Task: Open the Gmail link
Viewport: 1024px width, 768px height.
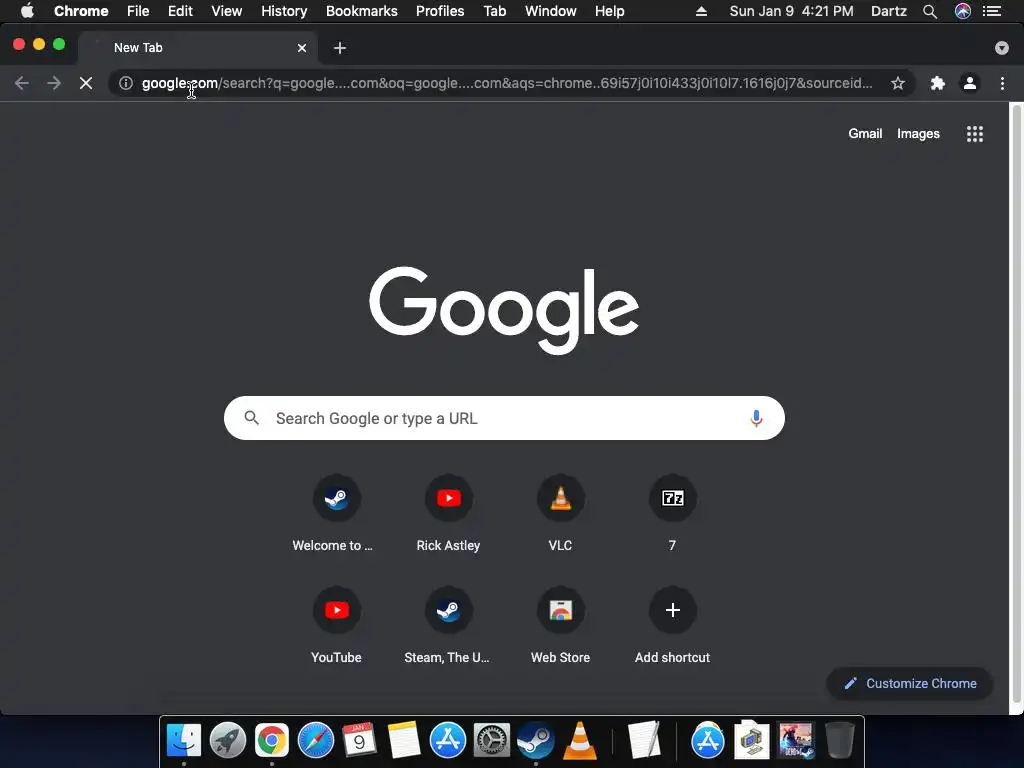Action: (865, 133)
